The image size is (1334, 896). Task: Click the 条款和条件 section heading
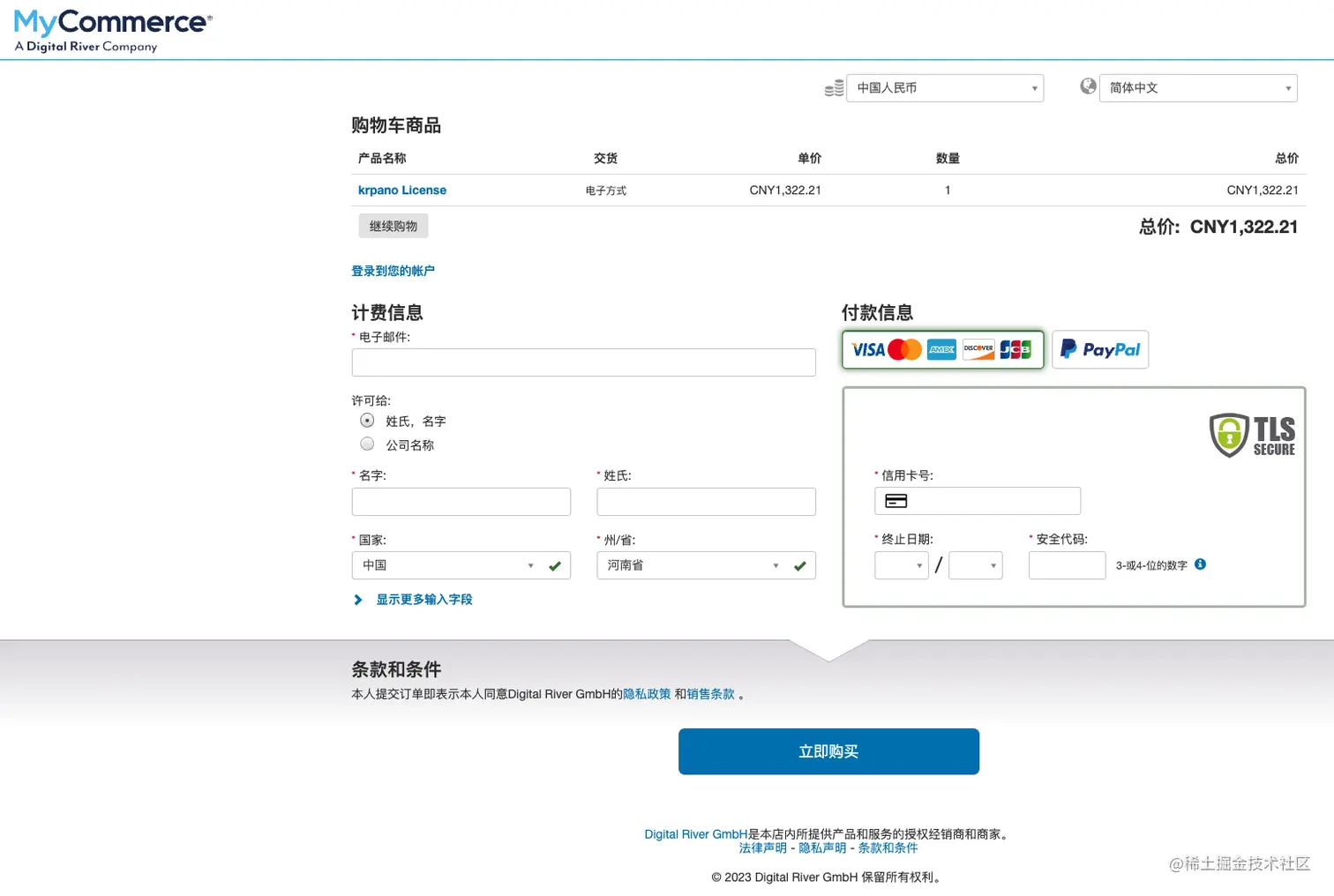396,669
